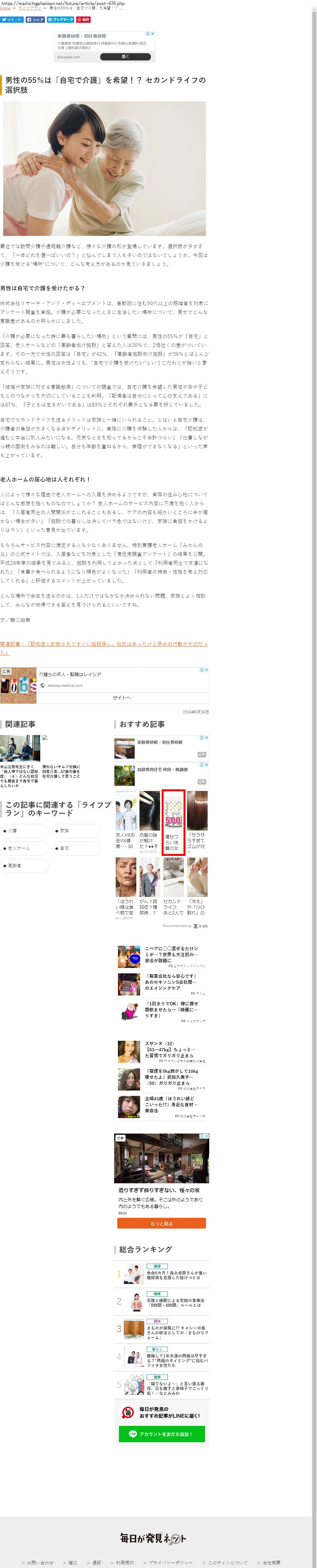Select the 高齢者 keyword tag
317x1568 pixels.
24,866
